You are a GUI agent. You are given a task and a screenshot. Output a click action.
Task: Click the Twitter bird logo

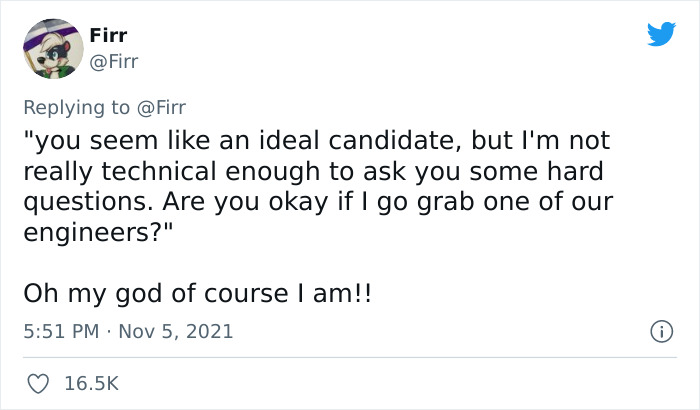[661, 34]
